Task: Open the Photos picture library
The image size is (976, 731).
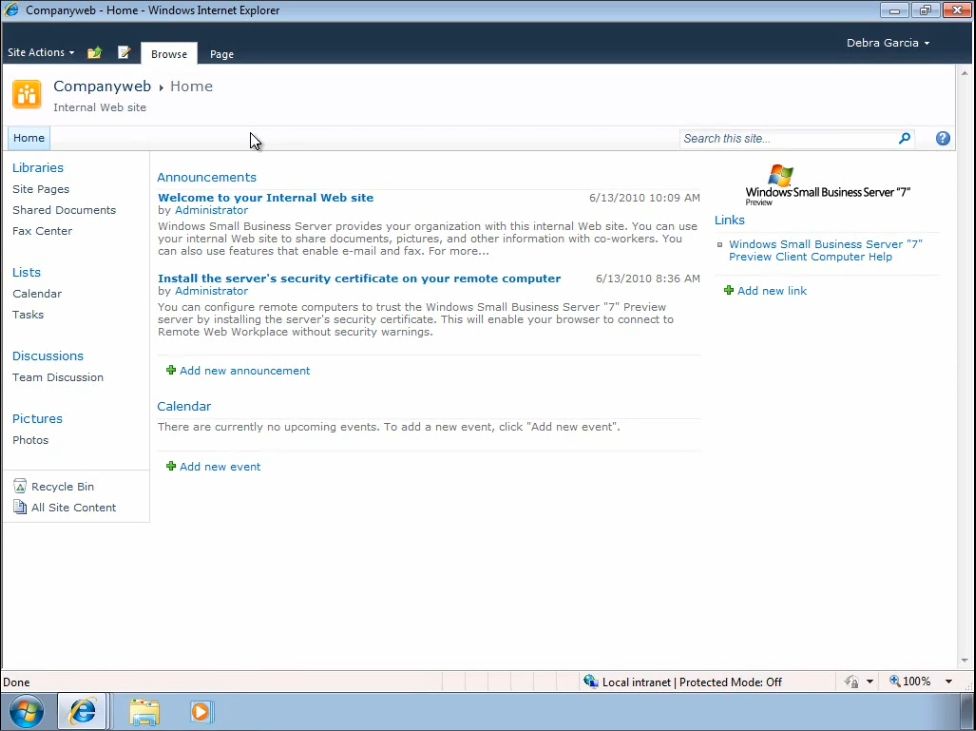Action: [30, 440]
